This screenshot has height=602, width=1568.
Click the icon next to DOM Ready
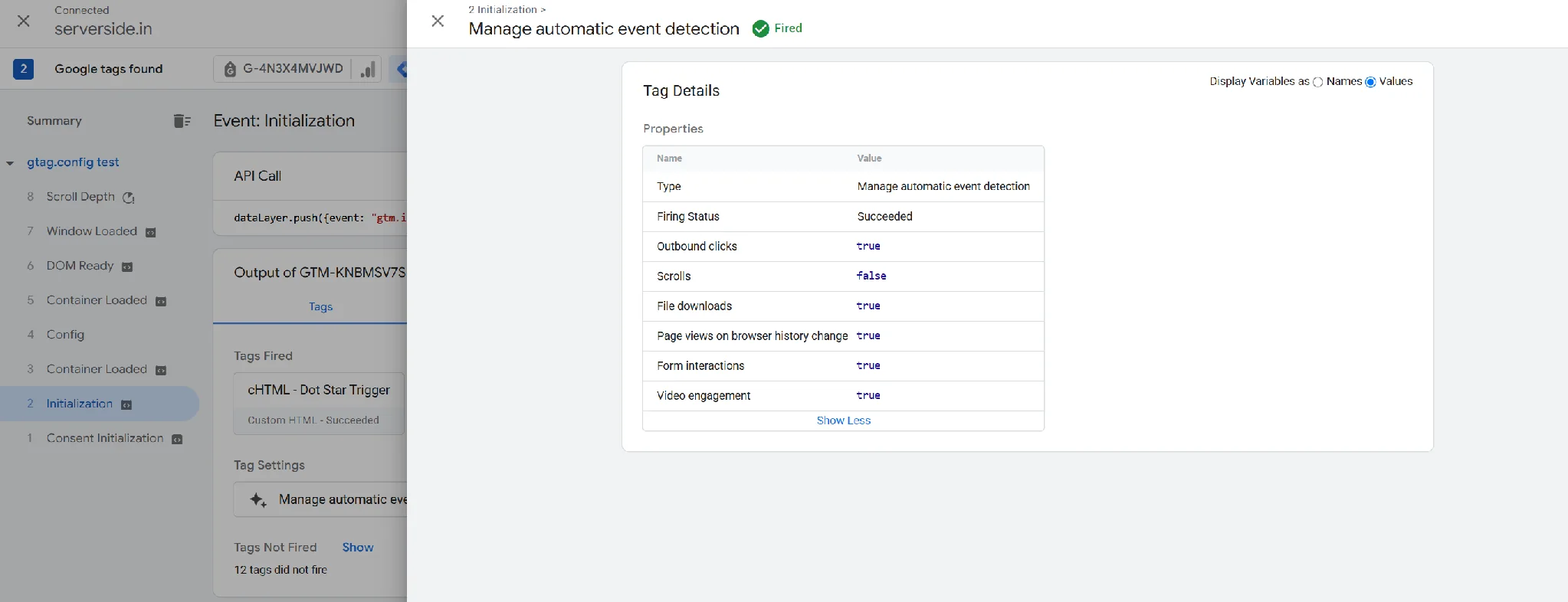tap(127, 267)
